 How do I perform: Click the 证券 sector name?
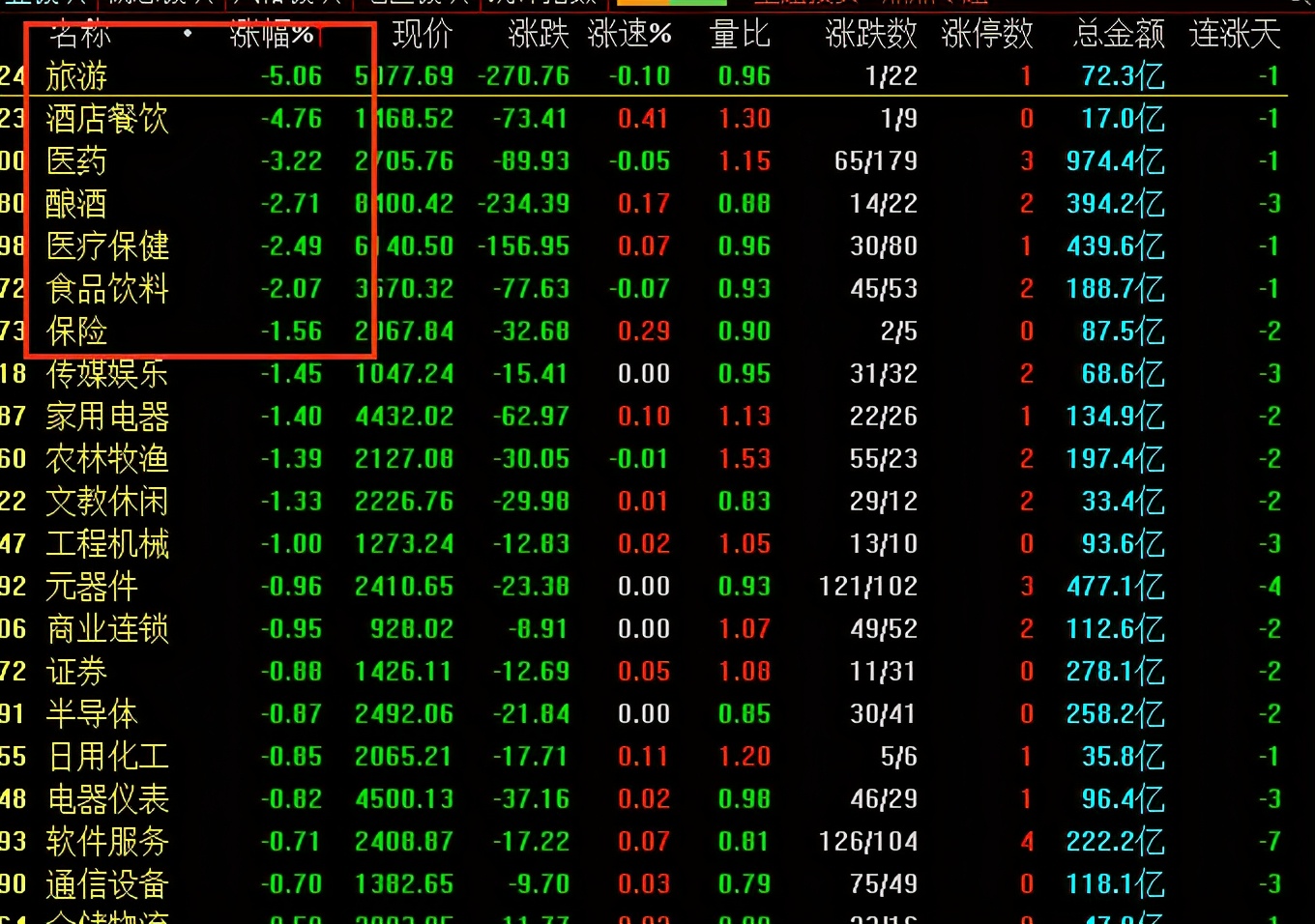point(76,671)
